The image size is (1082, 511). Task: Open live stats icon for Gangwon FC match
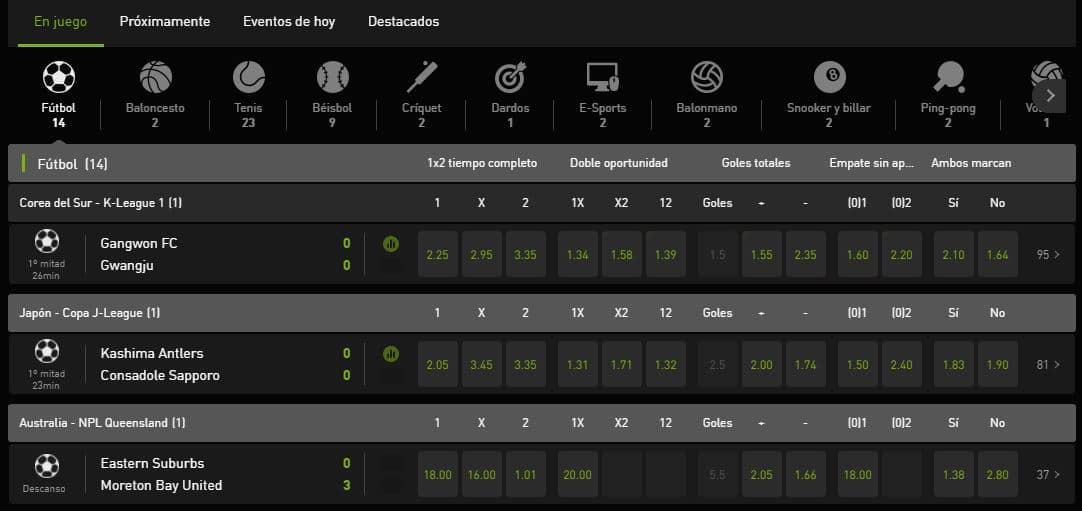tap(390, 243)
